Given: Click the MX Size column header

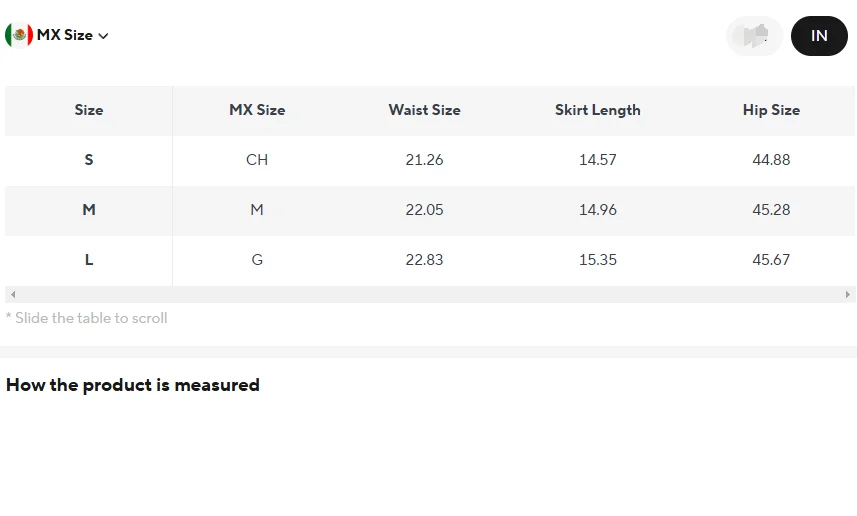Looking at the screenshot, I should (257, 110).
